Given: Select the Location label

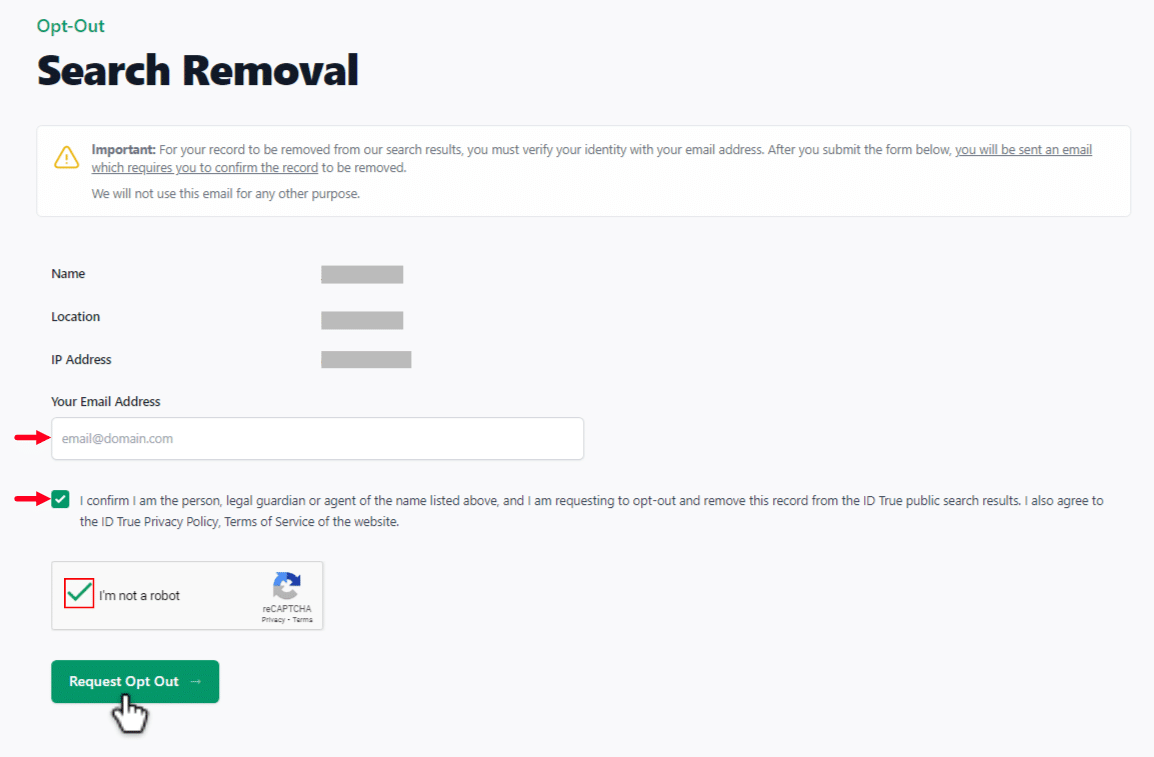Looking at the screenshot, I should 76,316.
